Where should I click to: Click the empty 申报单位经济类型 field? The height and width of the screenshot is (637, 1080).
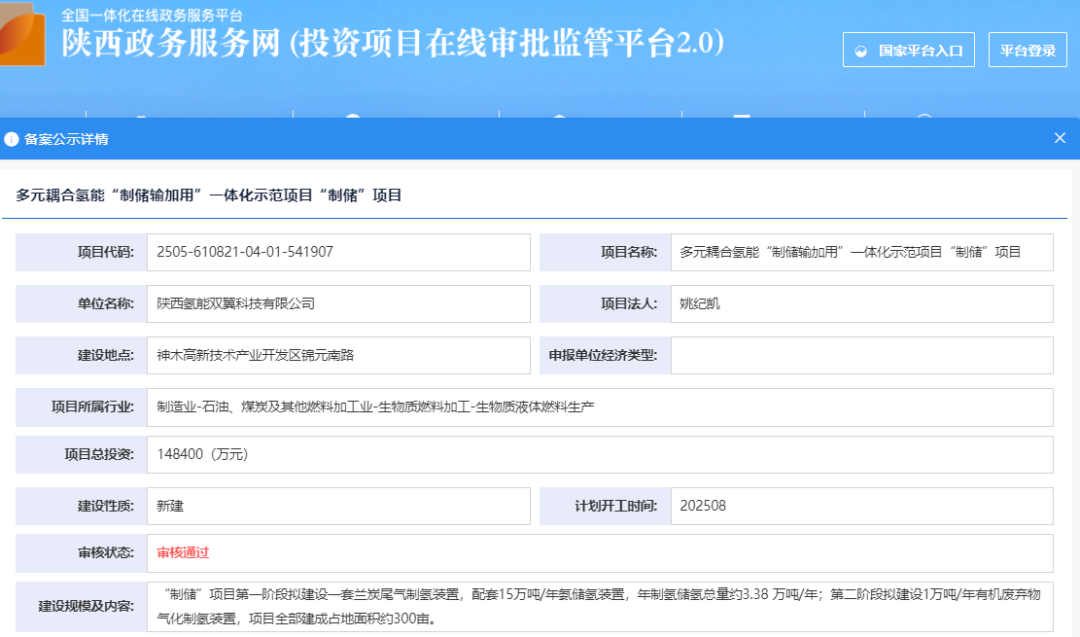coord(861,355)
